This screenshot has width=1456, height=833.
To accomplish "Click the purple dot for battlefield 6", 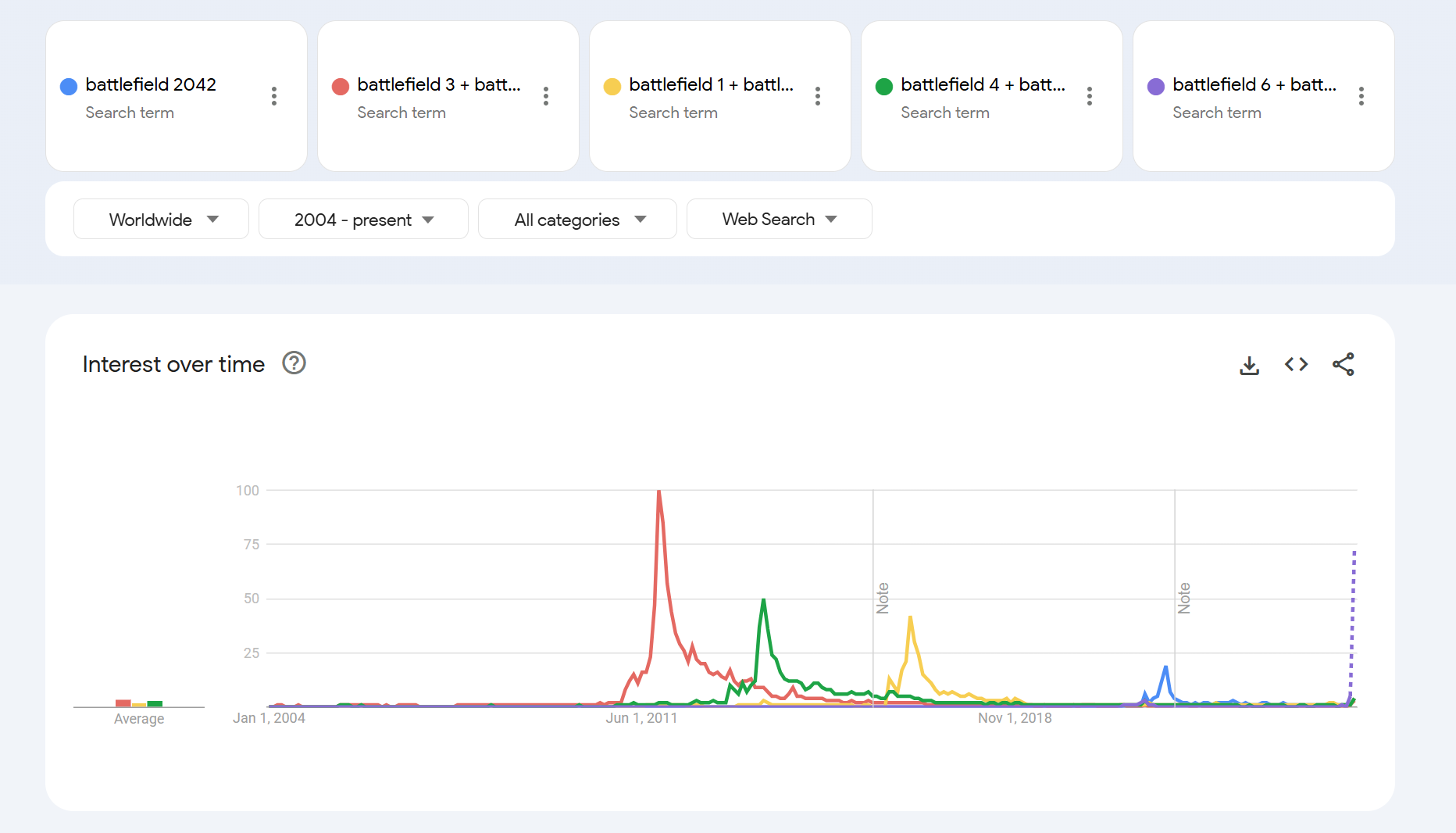I will click(1156, 87).
